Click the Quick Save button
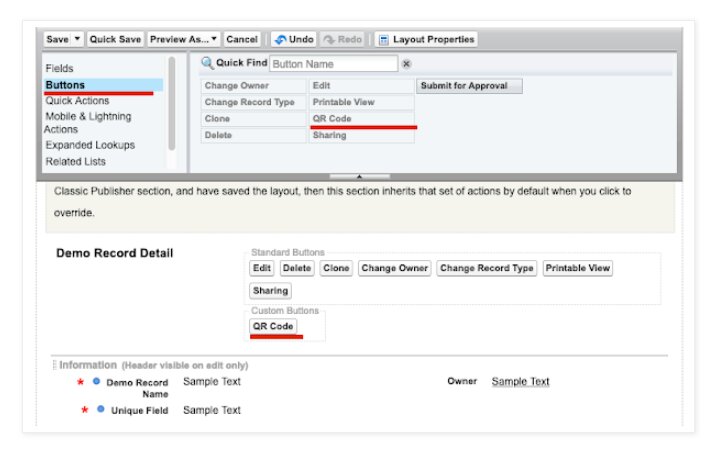The width and height of the screenshot is (718, 460). pyautogui.click(x=115, y=39)
